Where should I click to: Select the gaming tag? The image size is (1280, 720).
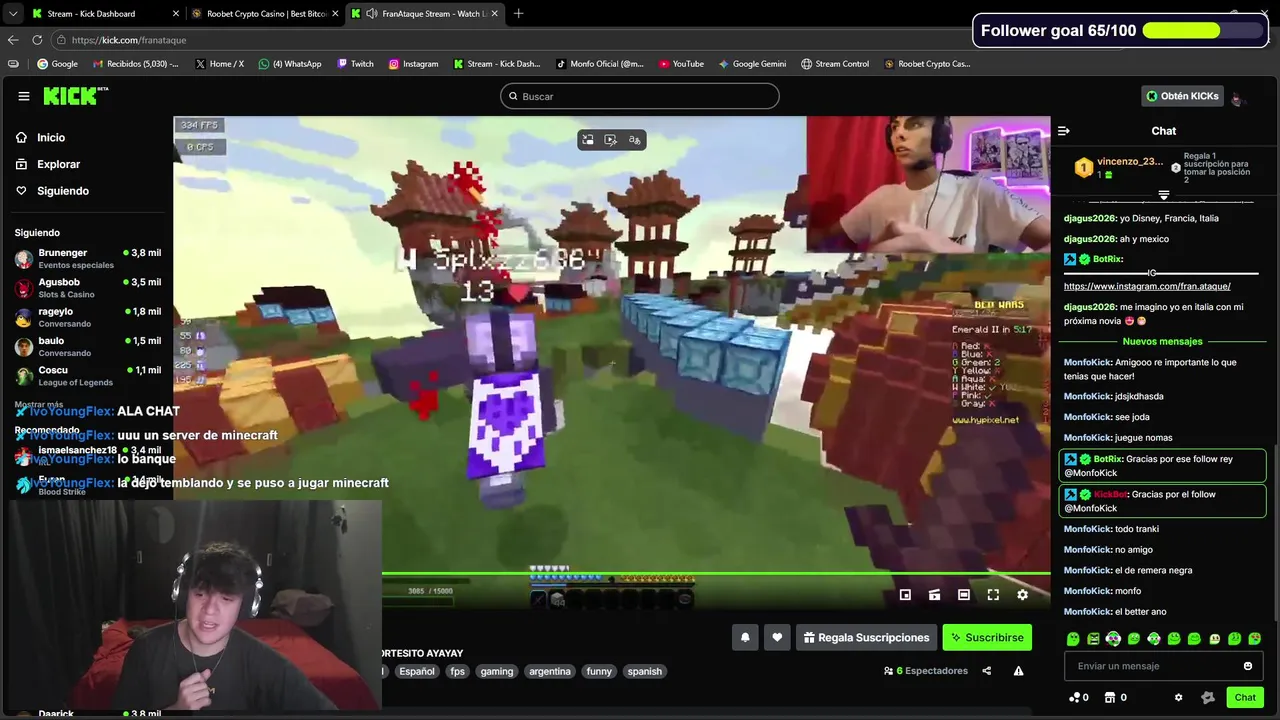click(x=496, y=671)
